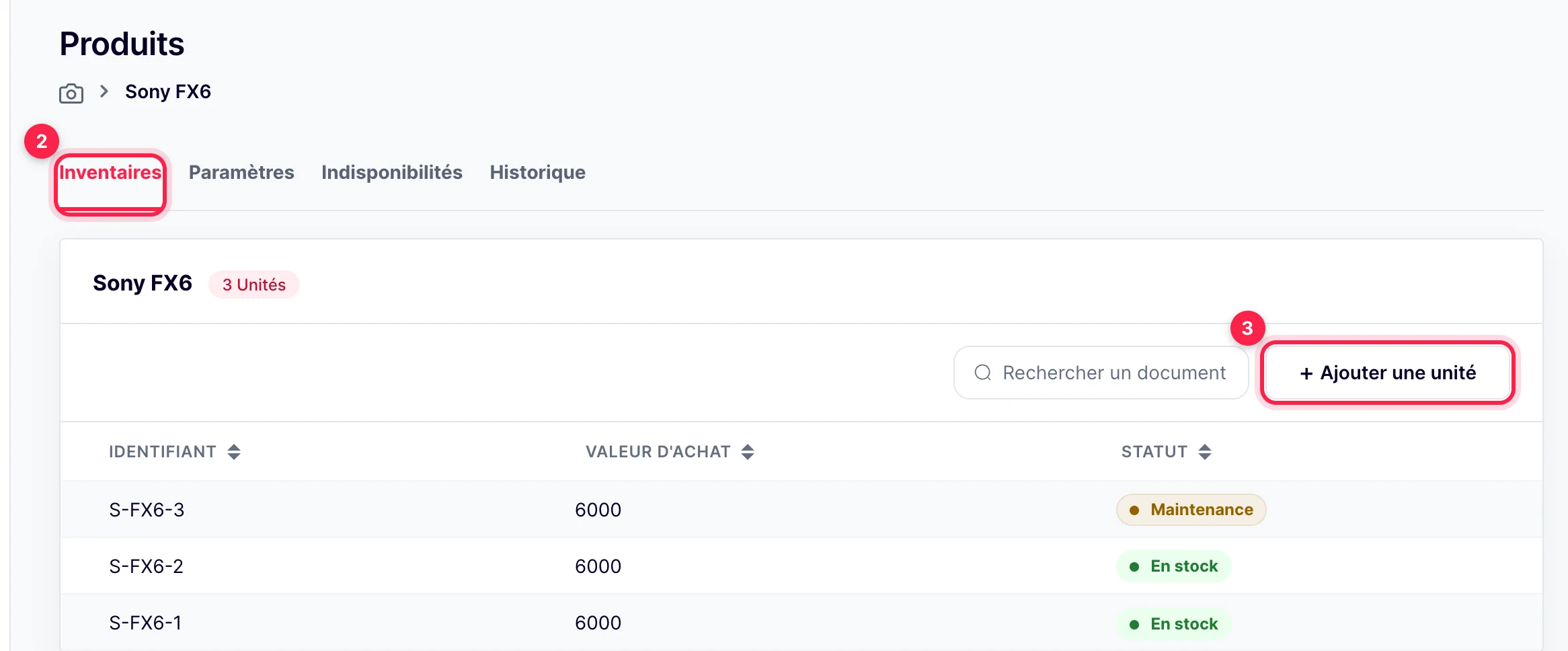This screenshot has width=1568, height=651.
Task: Click the 6000 value for S-FX6-3
Action: click(x=598, y=510)
